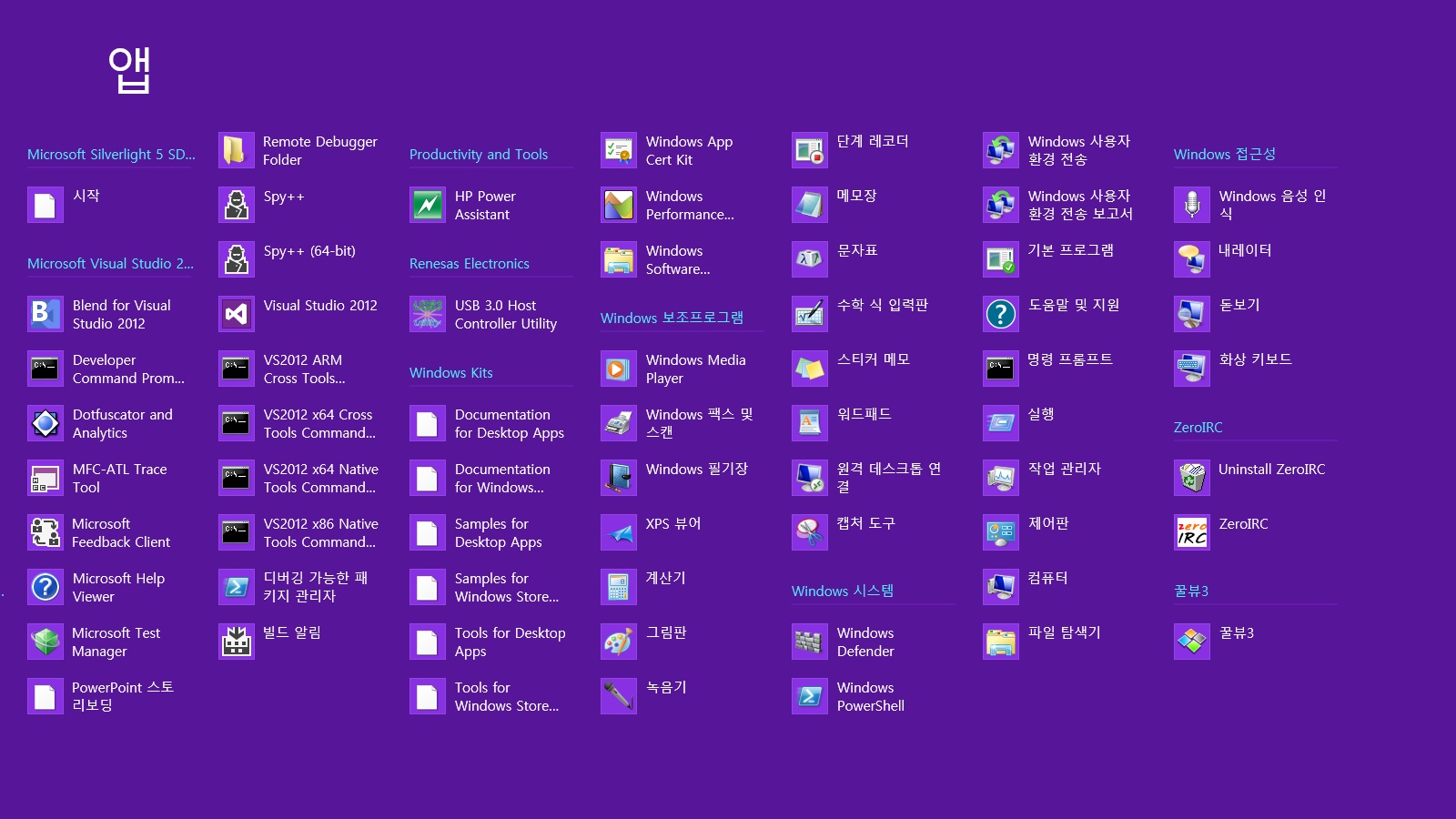Open the Spy++ (64-bit) icon
This screenshot has height=819, width=1456.
tap(237, 259)
